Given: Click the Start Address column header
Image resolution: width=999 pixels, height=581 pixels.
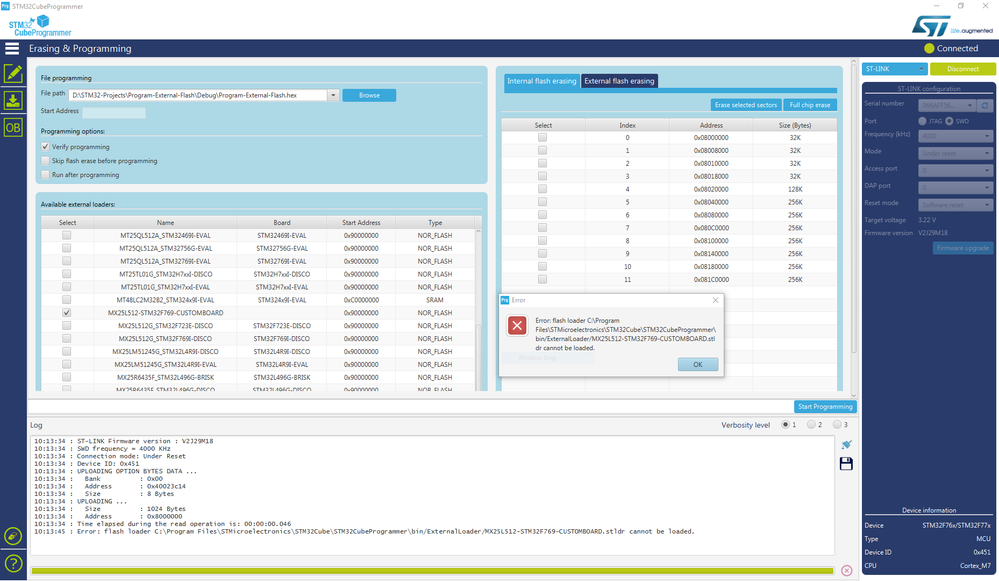Looking at the screenshot, I should [361, 222].
